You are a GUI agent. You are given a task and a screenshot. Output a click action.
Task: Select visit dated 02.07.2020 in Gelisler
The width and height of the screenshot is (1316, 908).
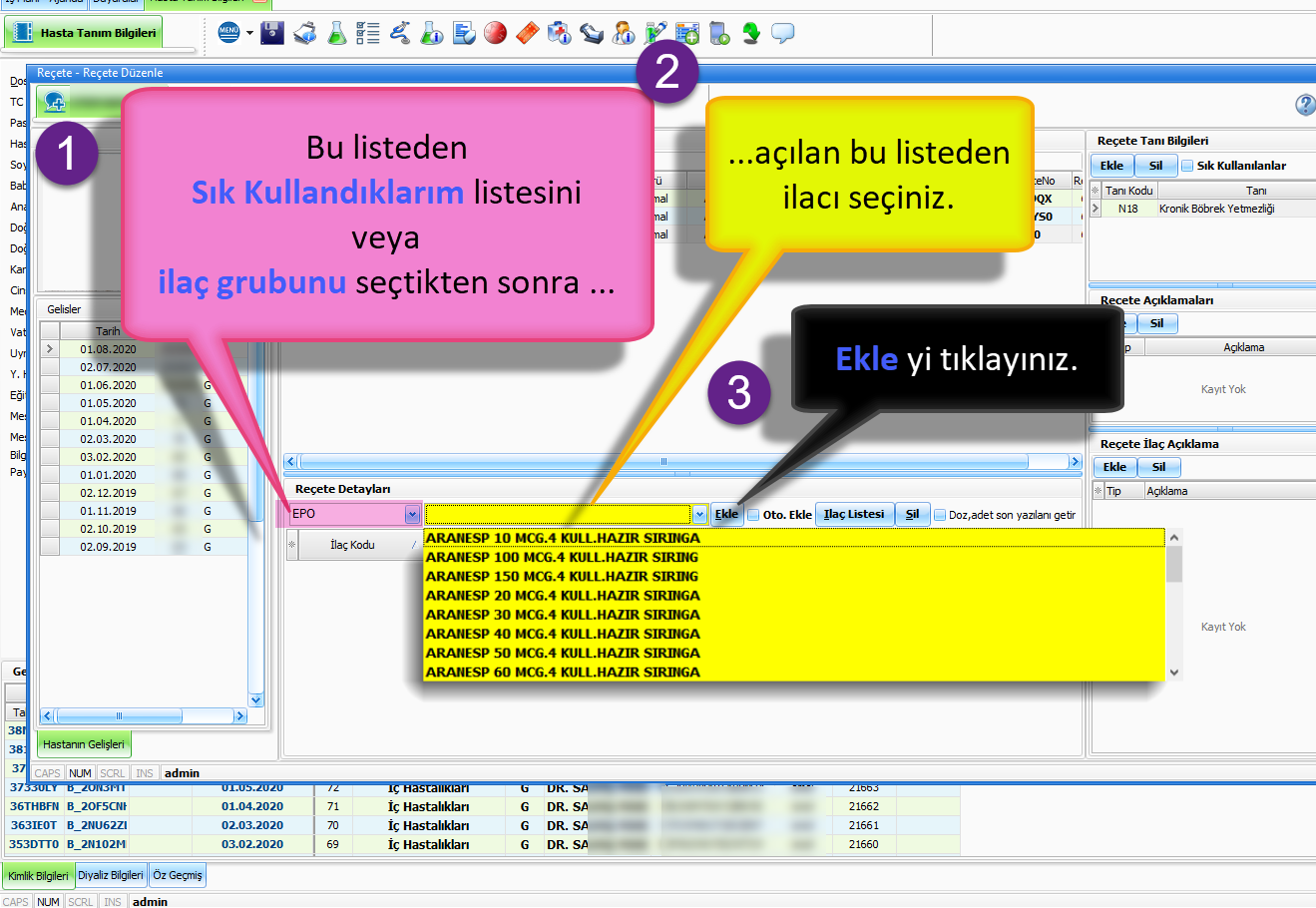(x=144, y=367)
